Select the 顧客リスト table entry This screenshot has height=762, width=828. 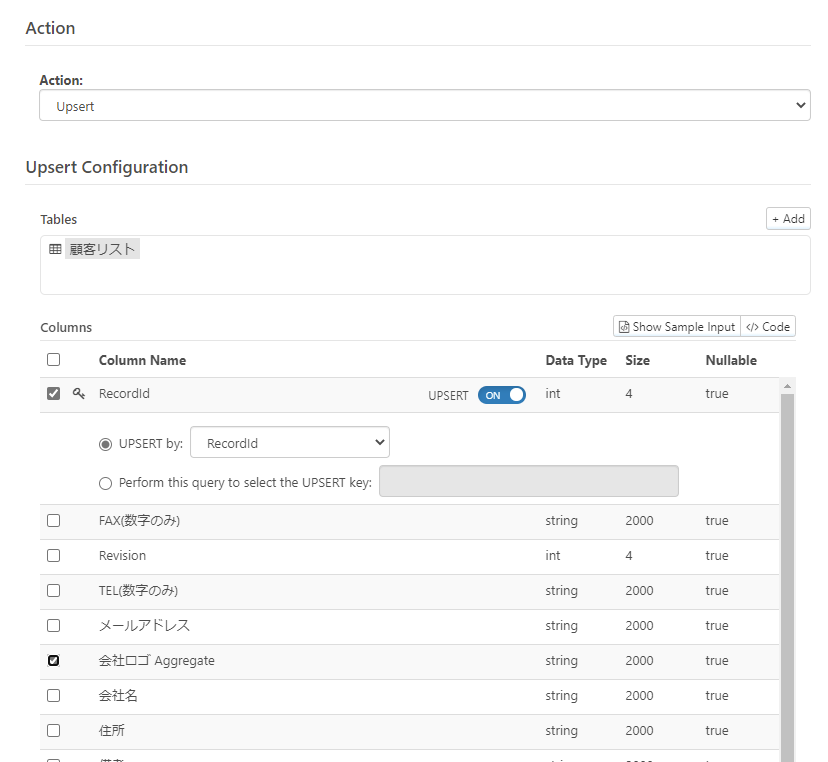click(x=102, y=249)
